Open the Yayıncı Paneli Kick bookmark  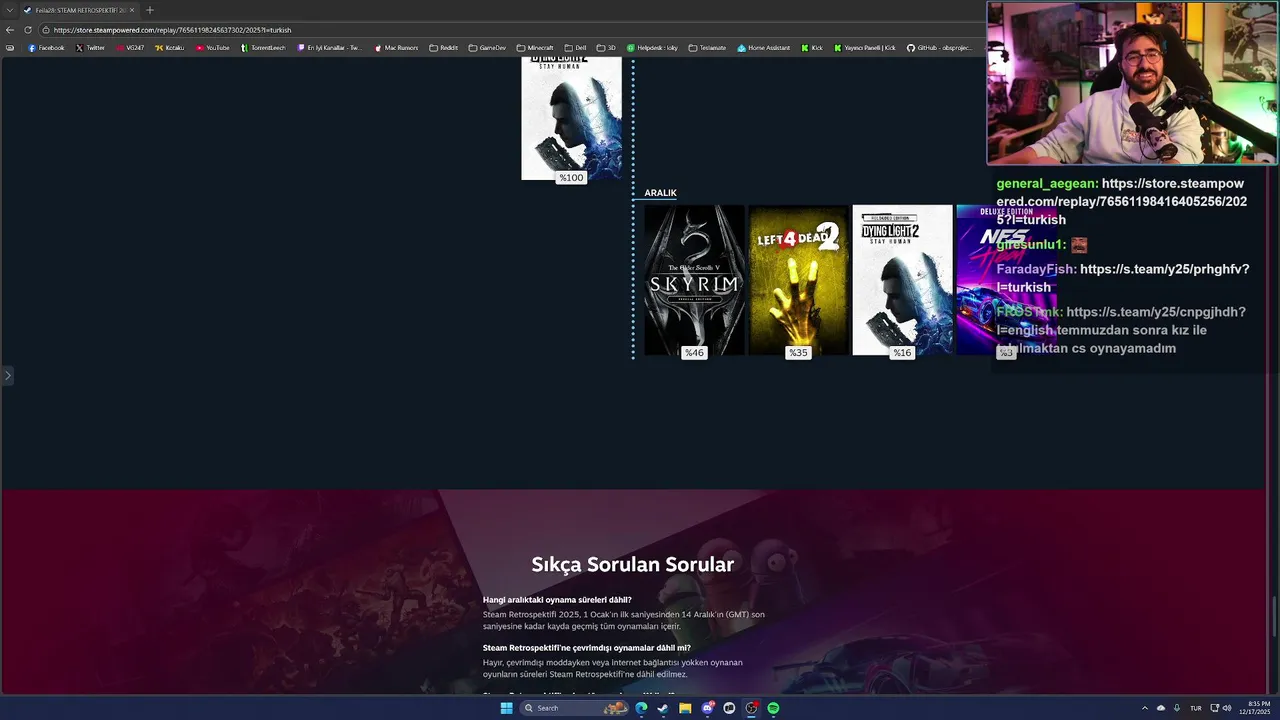[865, 48]
